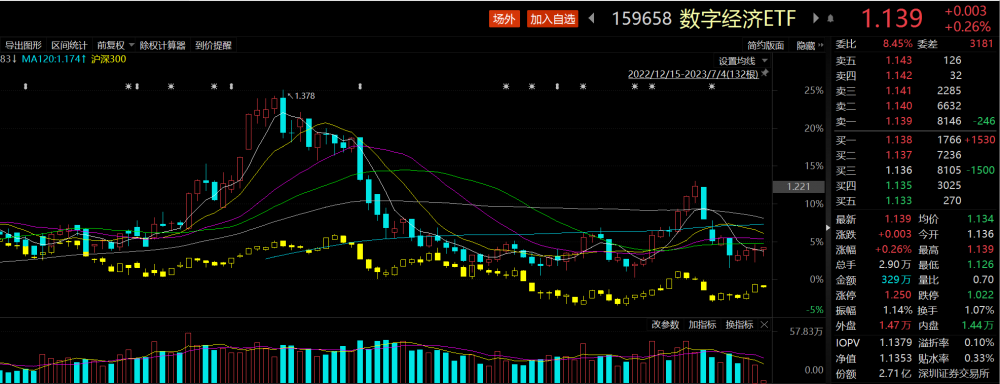Pin the date range using the pushpin icon

pos(765,73)
